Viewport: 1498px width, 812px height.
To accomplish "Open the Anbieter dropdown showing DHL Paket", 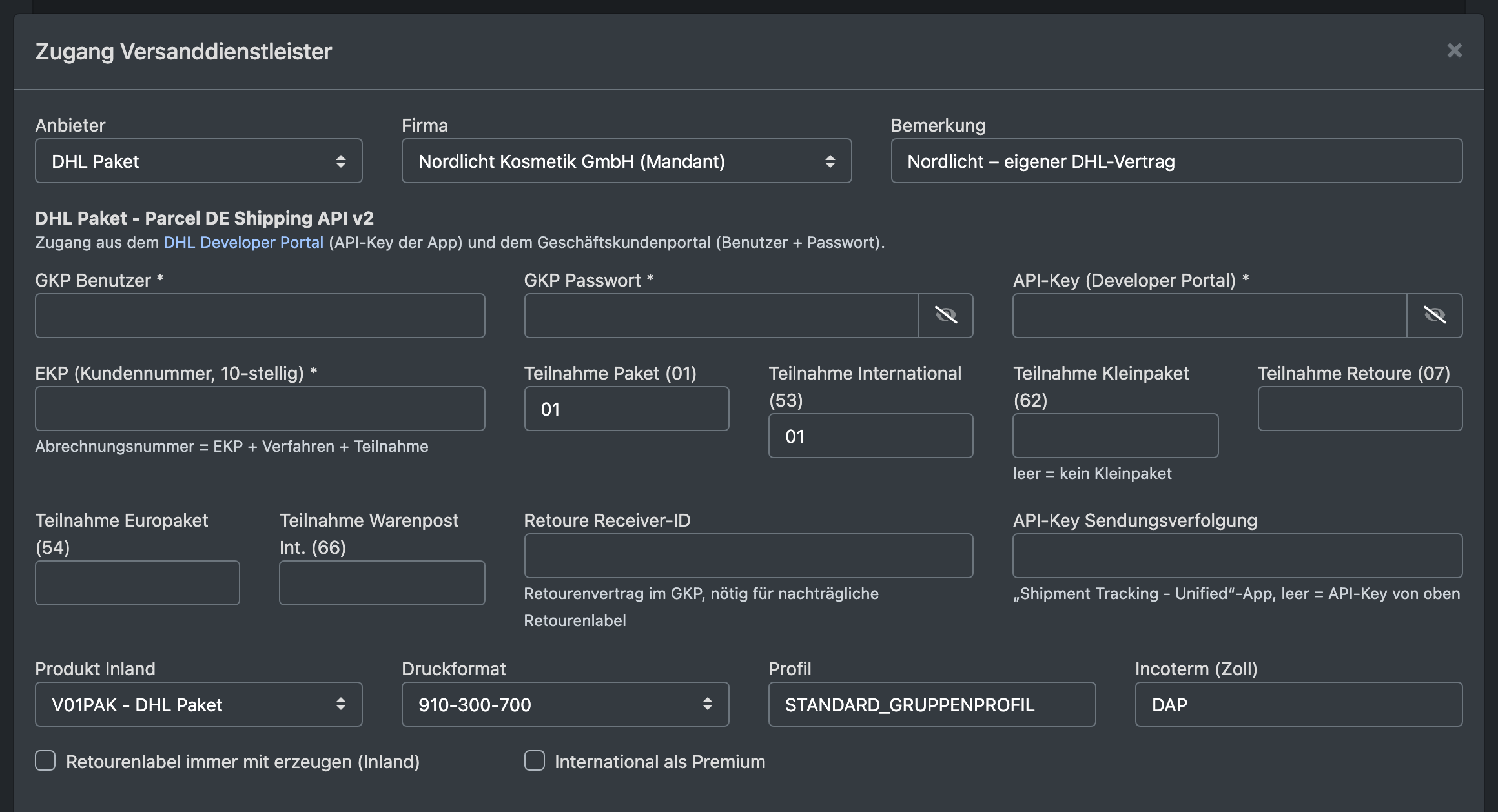I will tap(199, 161).
